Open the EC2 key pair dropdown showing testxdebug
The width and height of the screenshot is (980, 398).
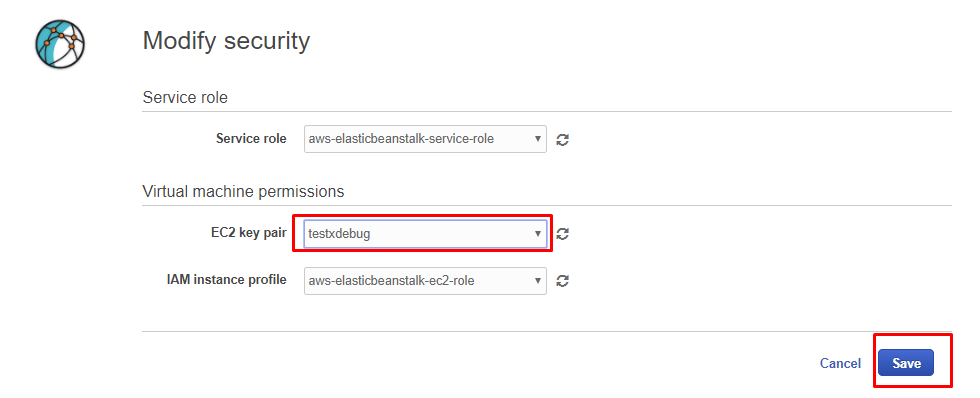click(425, 234)
